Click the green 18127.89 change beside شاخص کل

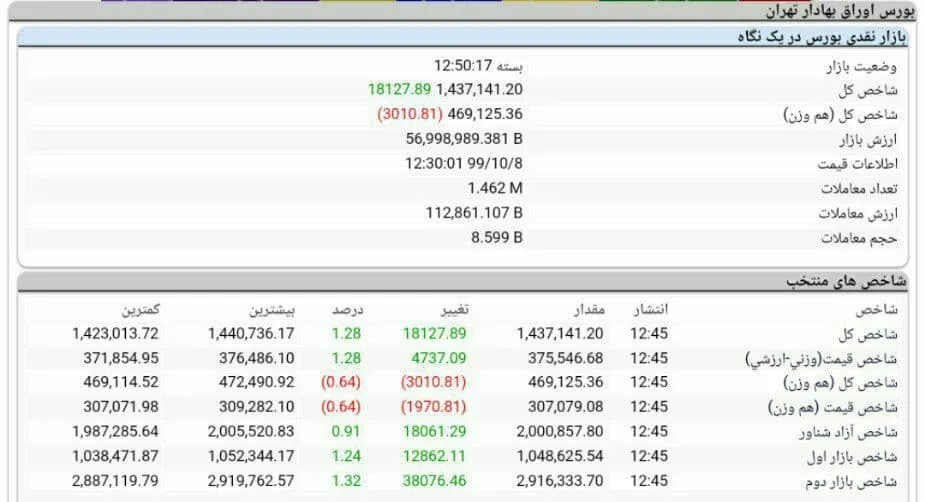399,89
